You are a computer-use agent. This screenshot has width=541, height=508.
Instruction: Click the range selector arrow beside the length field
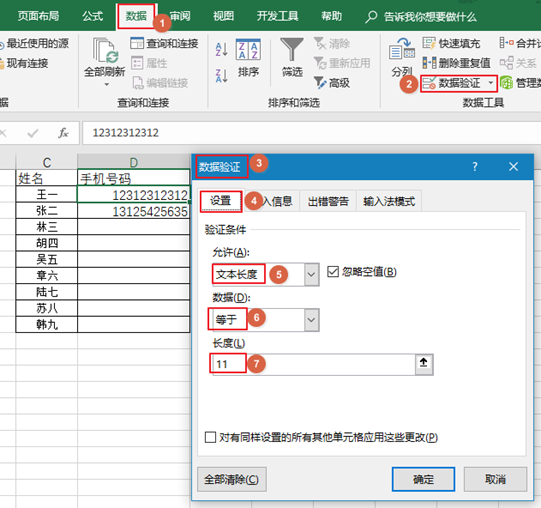[424, 364]
